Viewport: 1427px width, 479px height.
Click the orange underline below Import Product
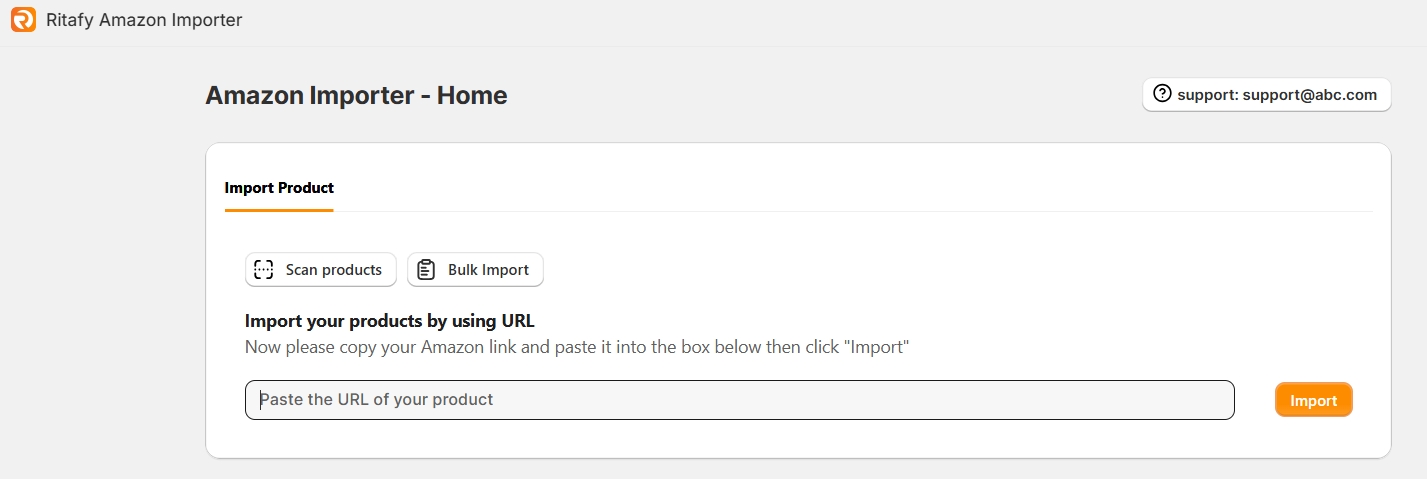click(279, 210)
